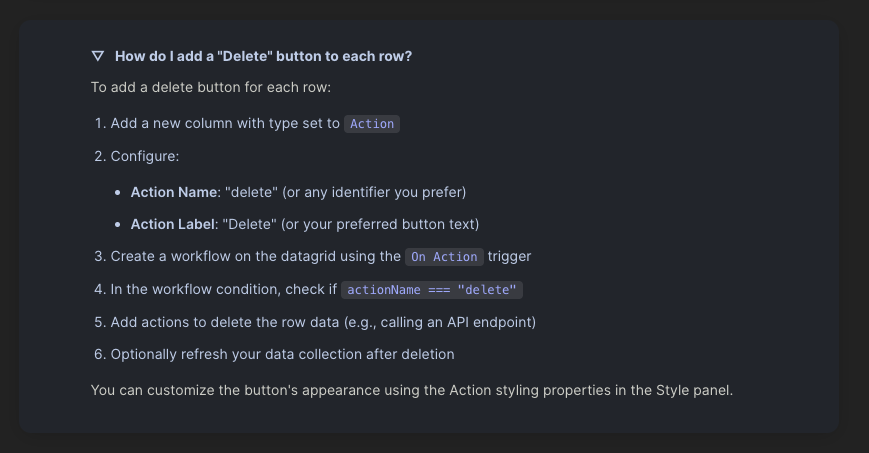Select the "Add a new column" step text
The image size is (869, 453).
[x=225, y=124]
